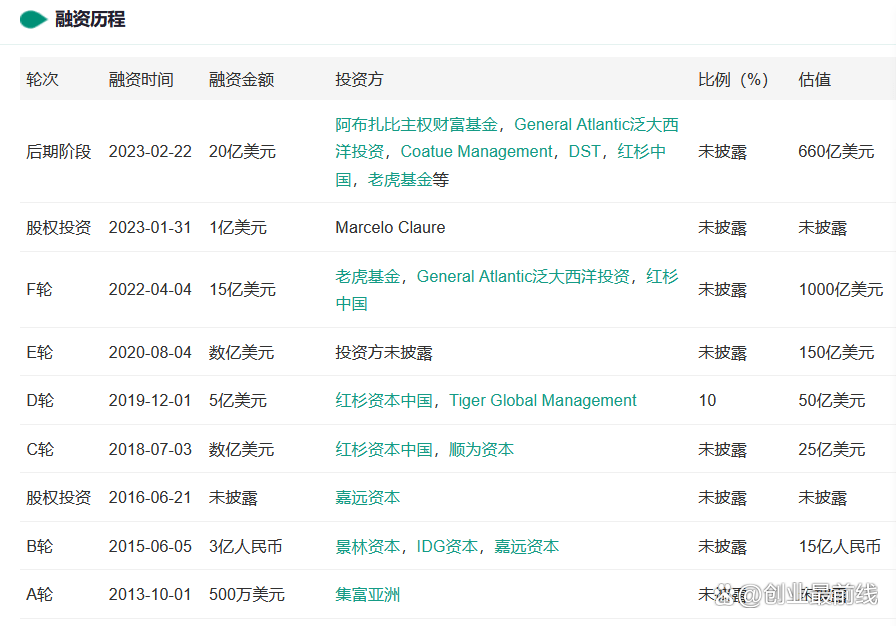Select the B轮 round cell

[x=39, y=547]
